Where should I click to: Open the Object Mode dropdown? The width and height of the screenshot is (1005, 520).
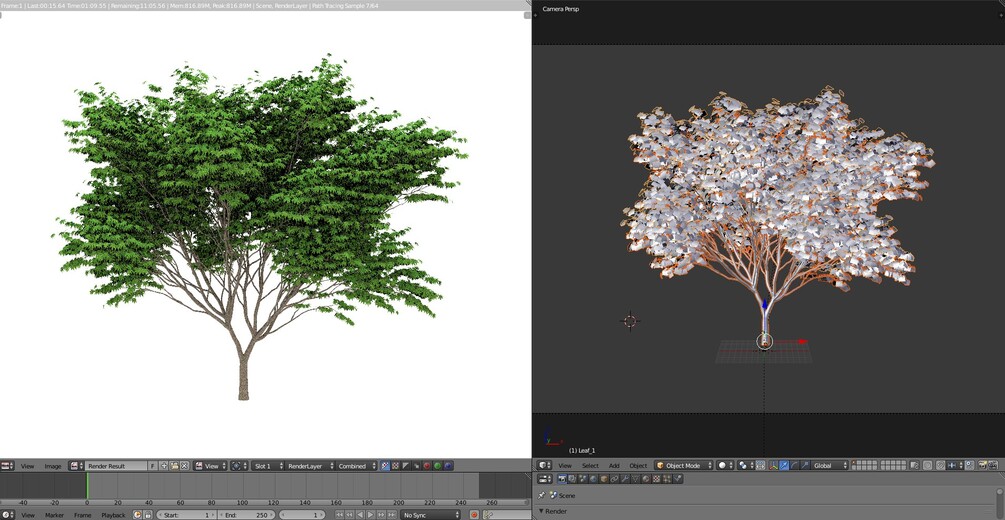683,465
